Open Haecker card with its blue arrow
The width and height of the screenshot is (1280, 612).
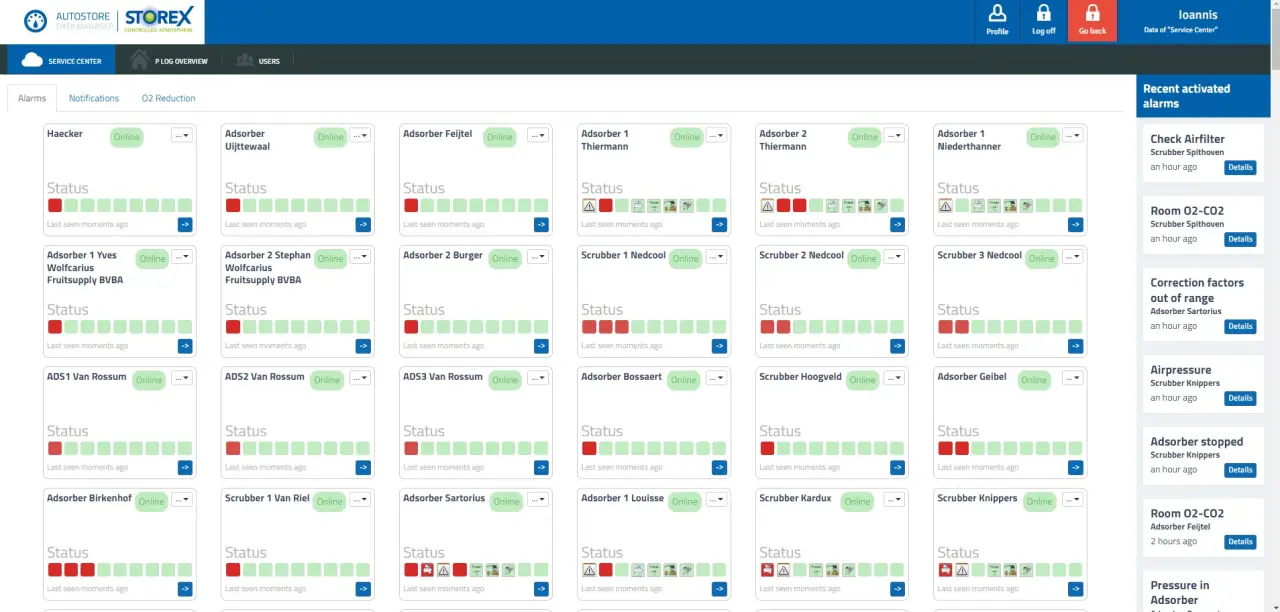pos(185,224)
